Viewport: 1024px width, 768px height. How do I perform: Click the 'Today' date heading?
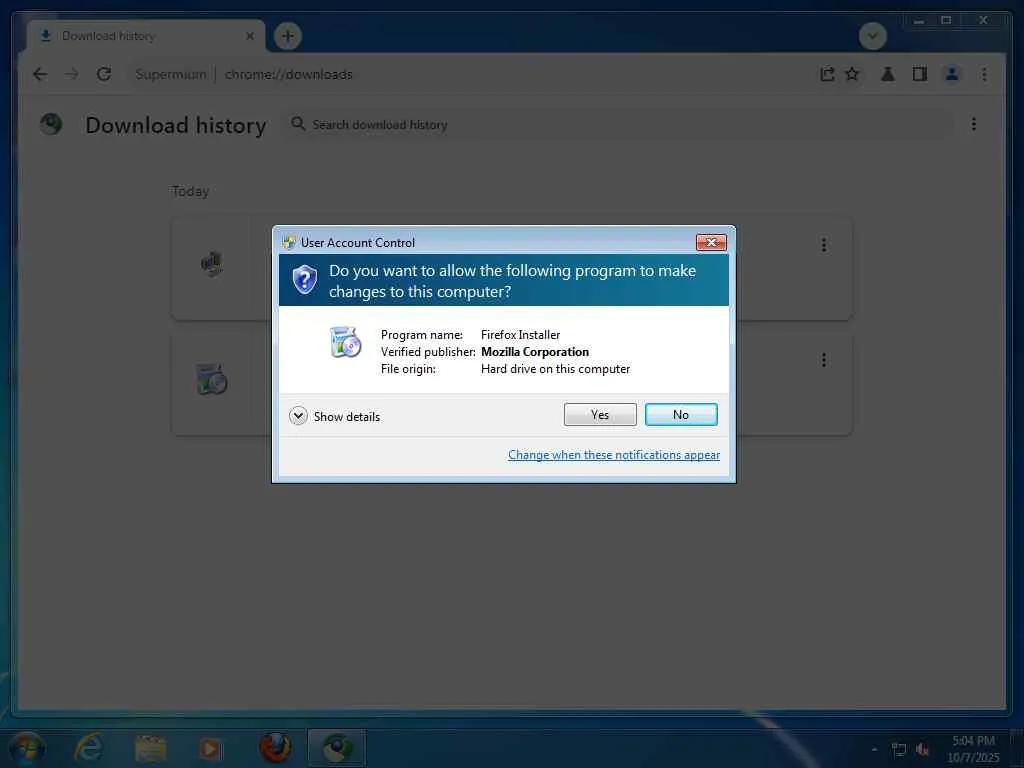coord(190,191)
